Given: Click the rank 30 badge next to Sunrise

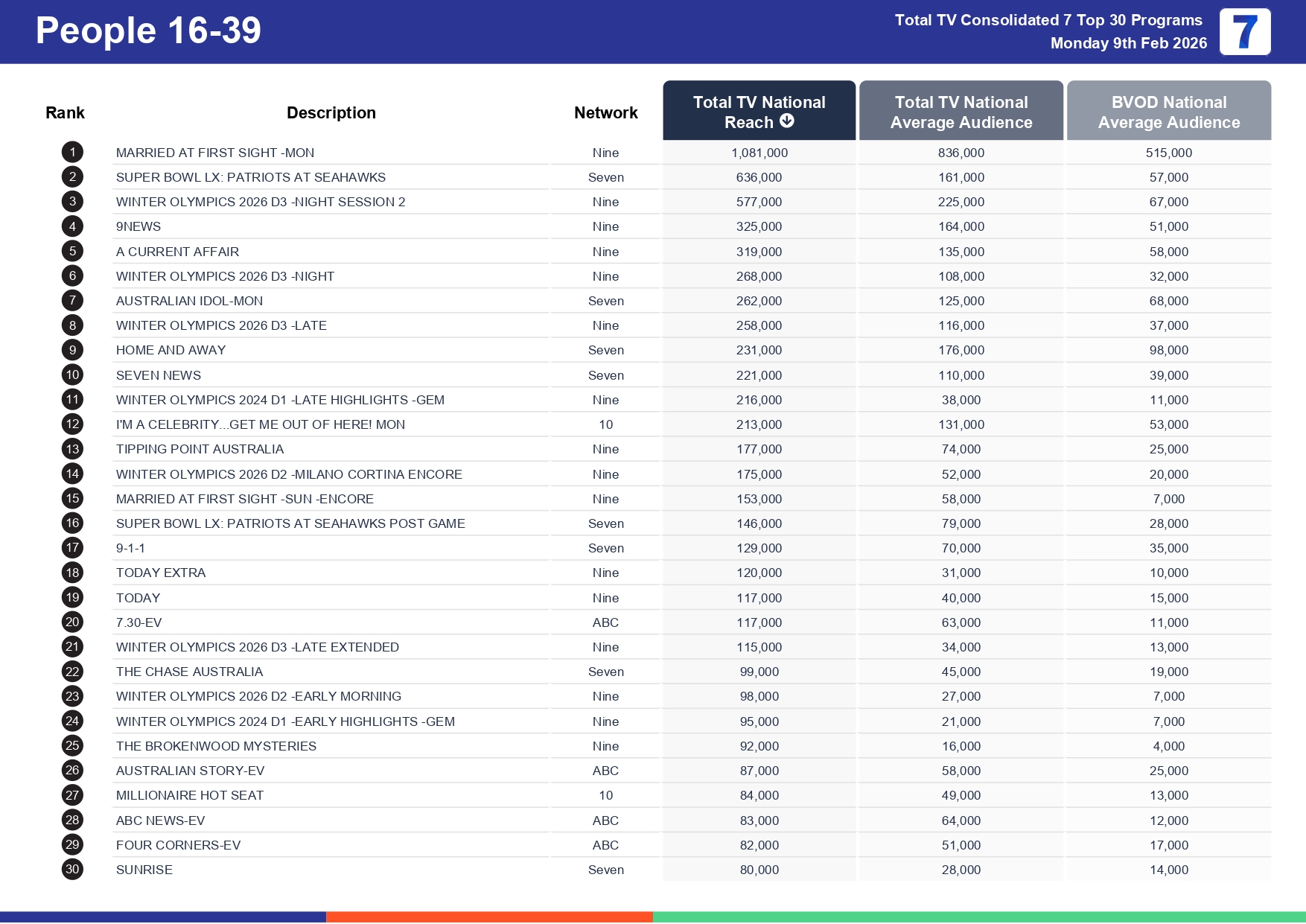Looking at the screenshot, I should [x=72, y=869].
